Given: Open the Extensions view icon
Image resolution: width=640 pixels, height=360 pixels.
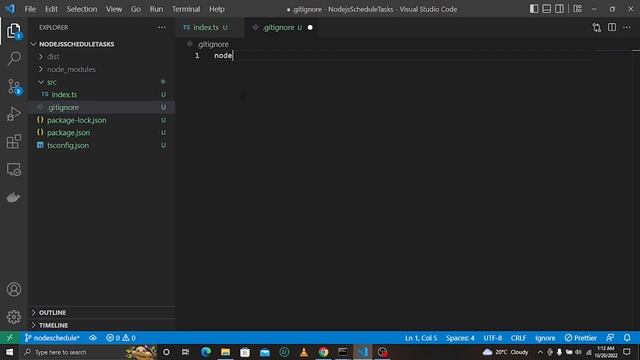Looking at the screenshot, I should pos(14,142).
